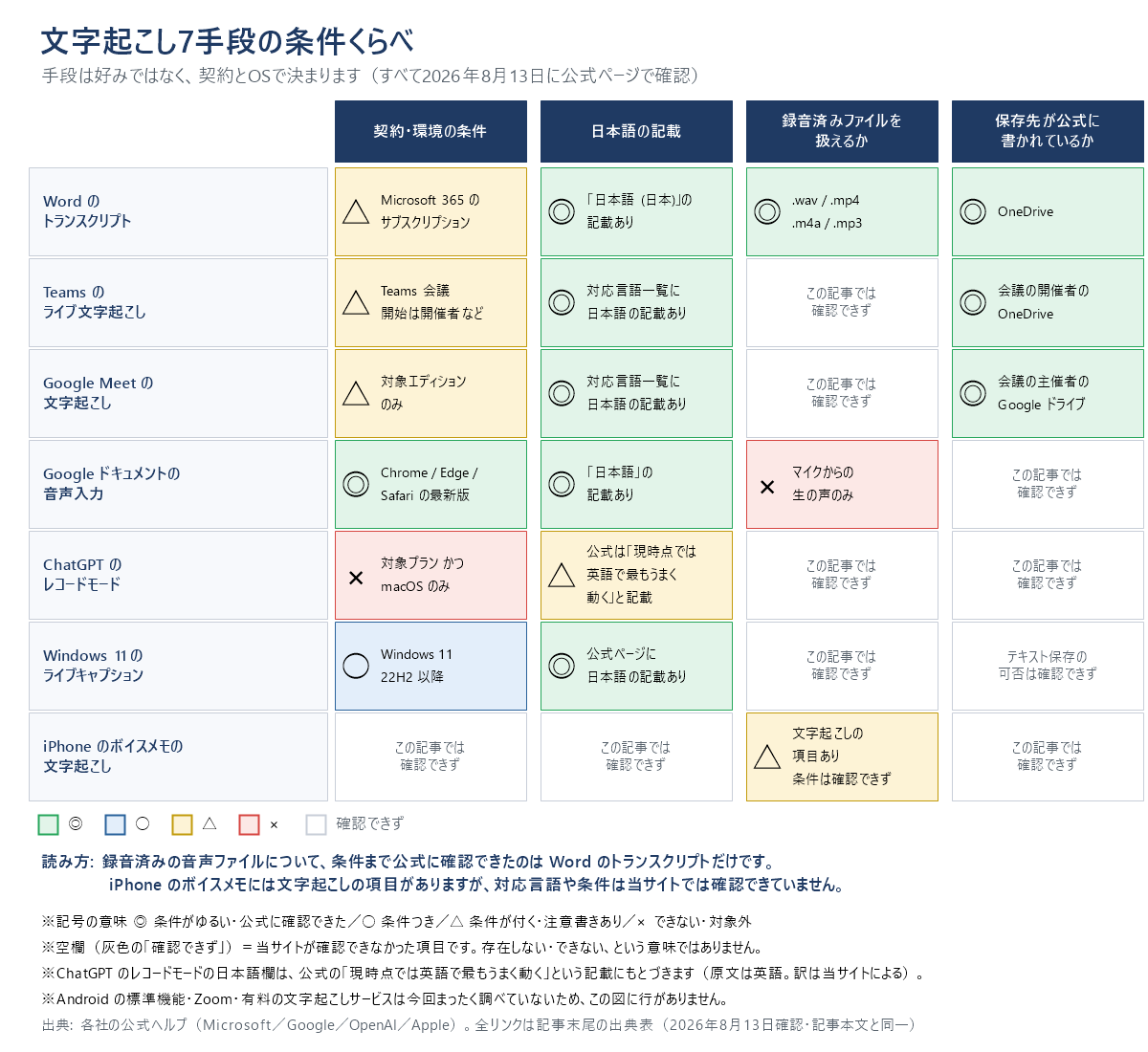The image size is (1148, 1052).
Task: Select the 録音済みファイルを扱えるか column header
Action: point(842,131)
